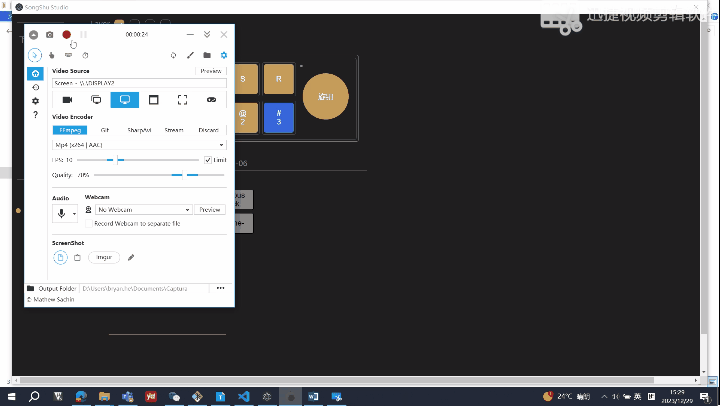Enable Record Webcam to separate file
This screenshot has height=406, width=720.
(x=89, y=224)
